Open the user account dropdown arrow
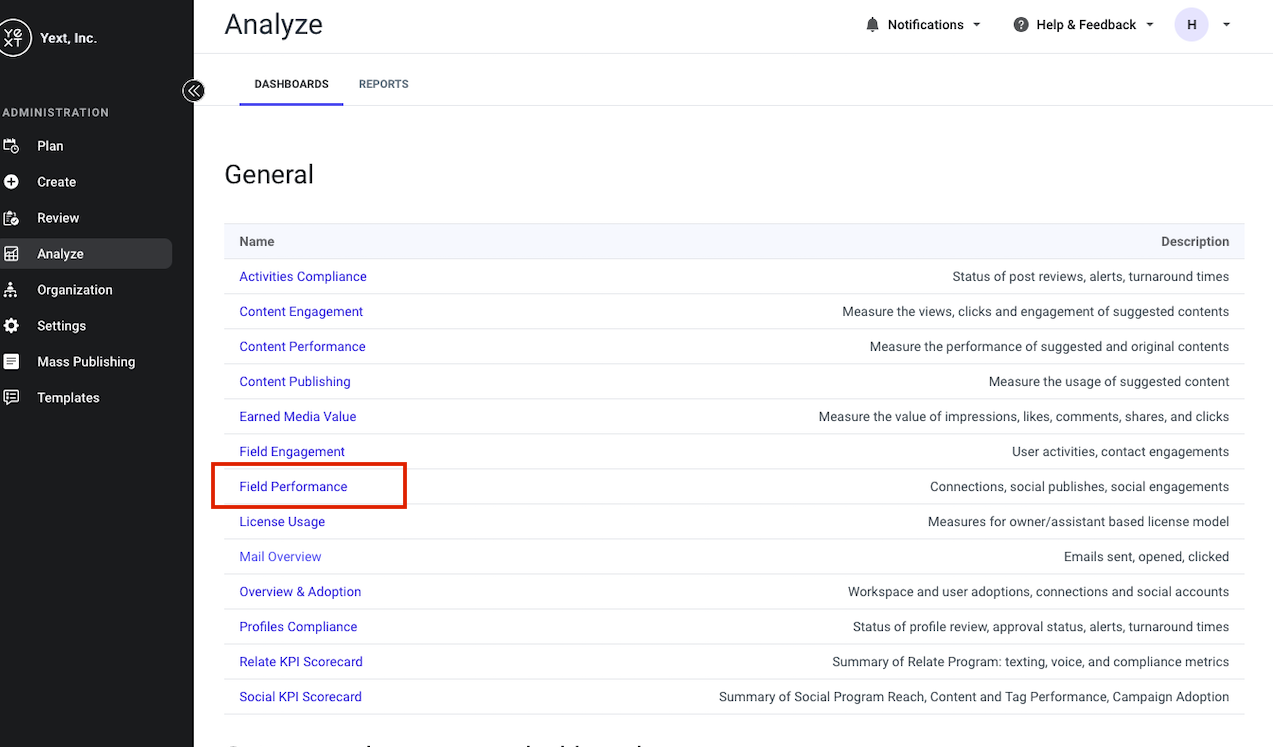Image resolution: width=1273 pixels, height=747 pixels. pos(1227,25)
